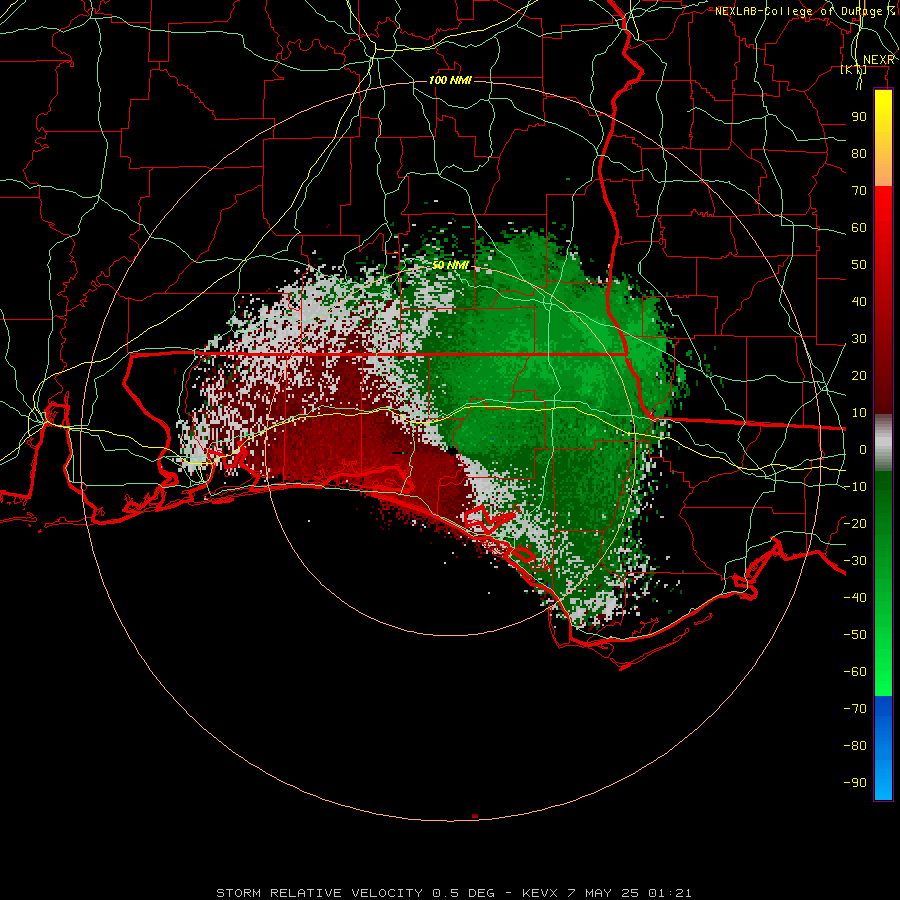Click the positive 20 scale value
This screenshot has height=900, width=900.
coord(859,376)
